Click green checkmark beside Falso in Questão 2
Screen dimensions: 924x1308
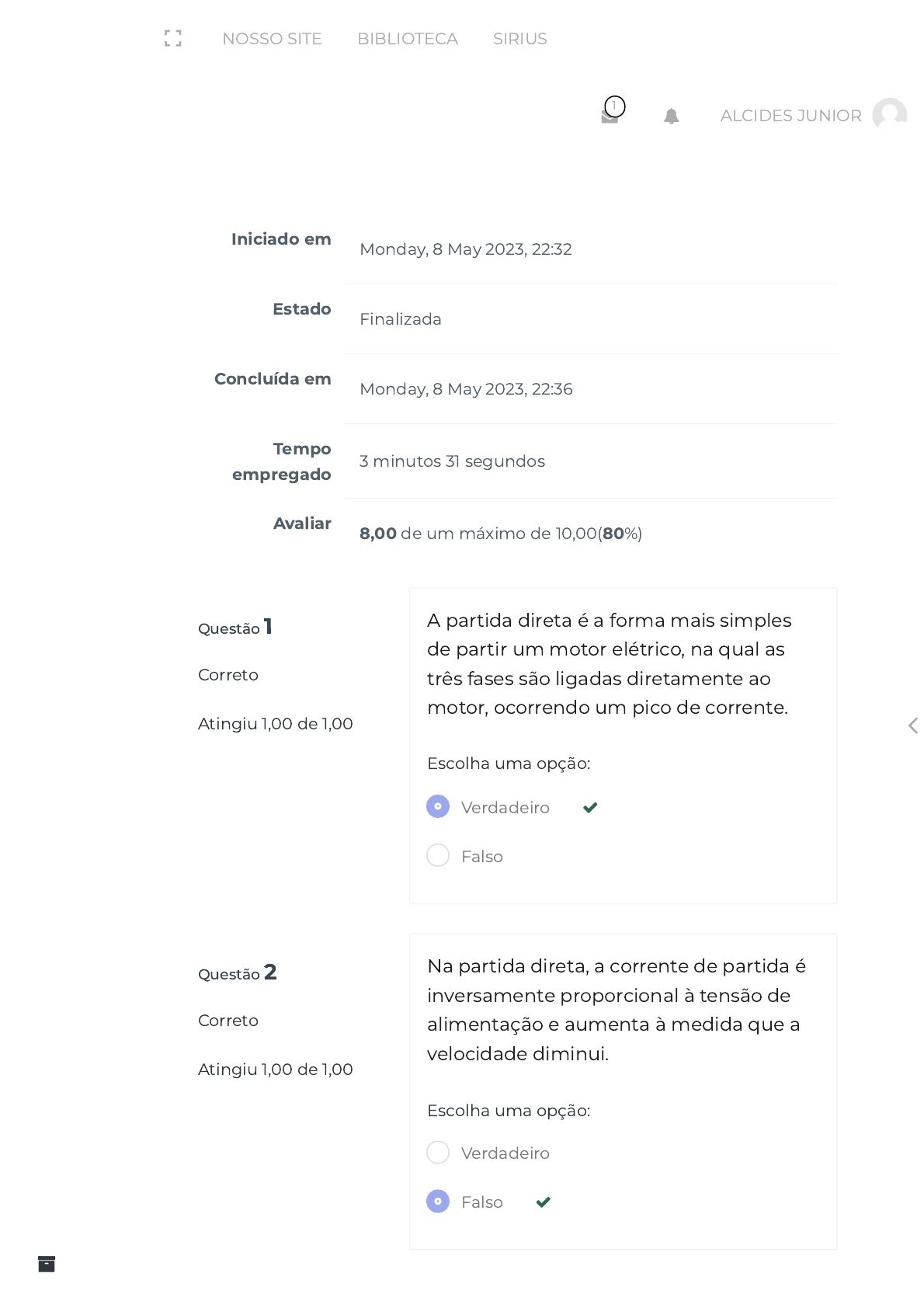pos(544,1202)
